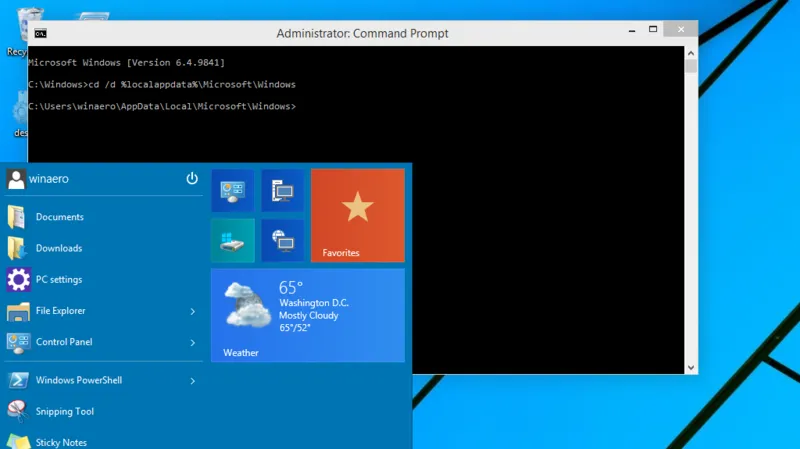The image size is (800, 449).
Task: Open the Sticky Notes icon
Action: pos(18,441)
